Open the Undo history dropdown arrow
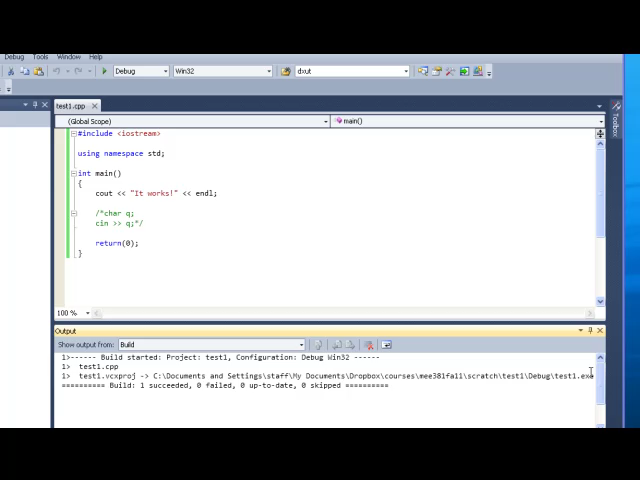This screenshot has width=640, height=480. click(x=67, y=71)
